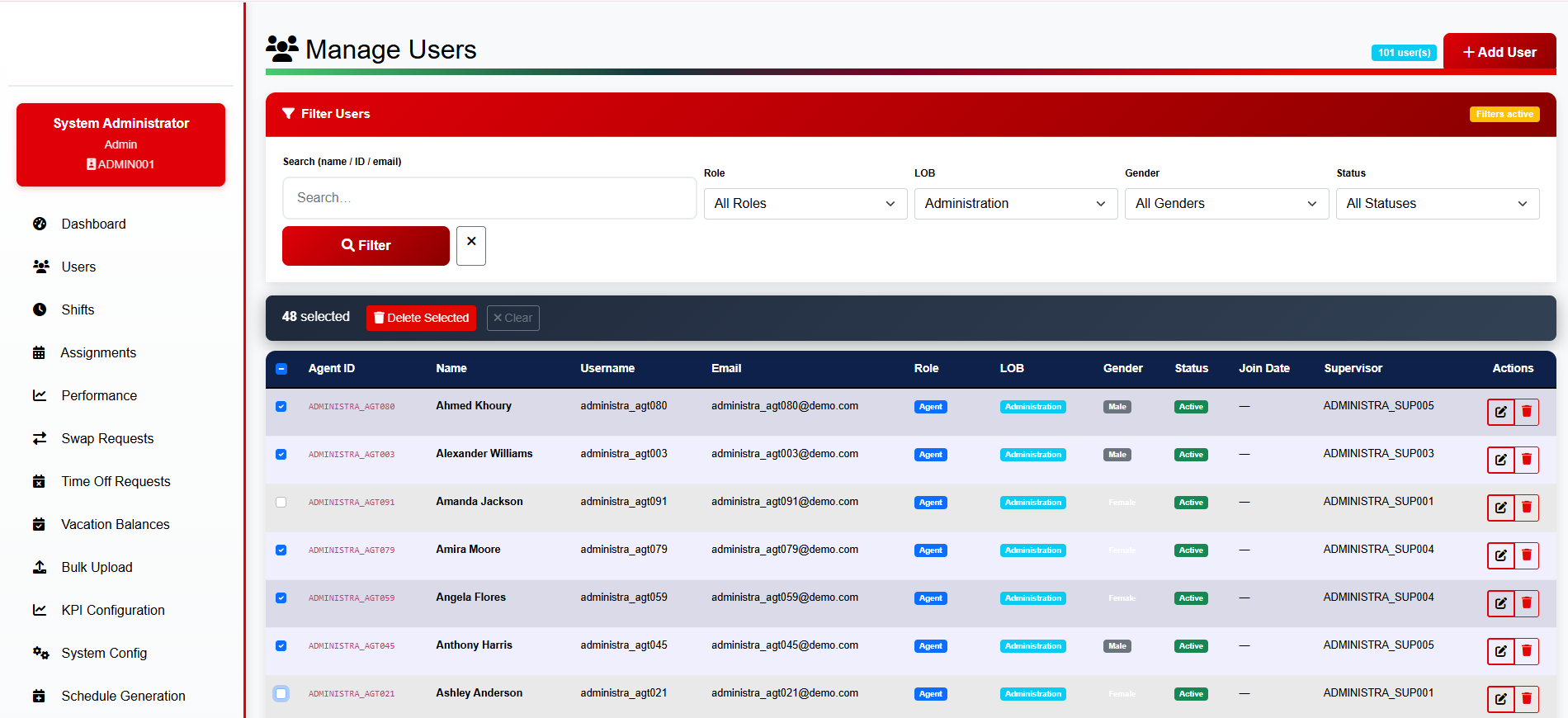This screenshot has height=718, width=1568.
Task: Uncheck the Angela Flores row checkbox
Action: 281,598
